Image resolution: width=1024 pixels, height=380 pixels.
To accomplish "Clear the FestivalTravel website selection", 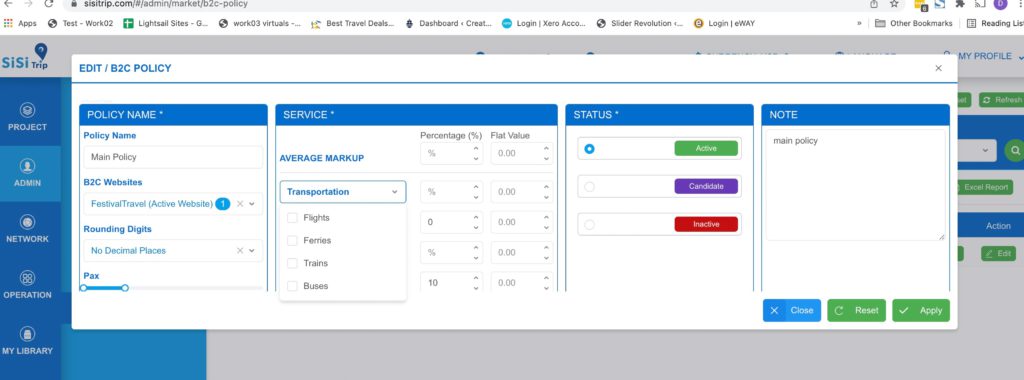I will [240, 204].
